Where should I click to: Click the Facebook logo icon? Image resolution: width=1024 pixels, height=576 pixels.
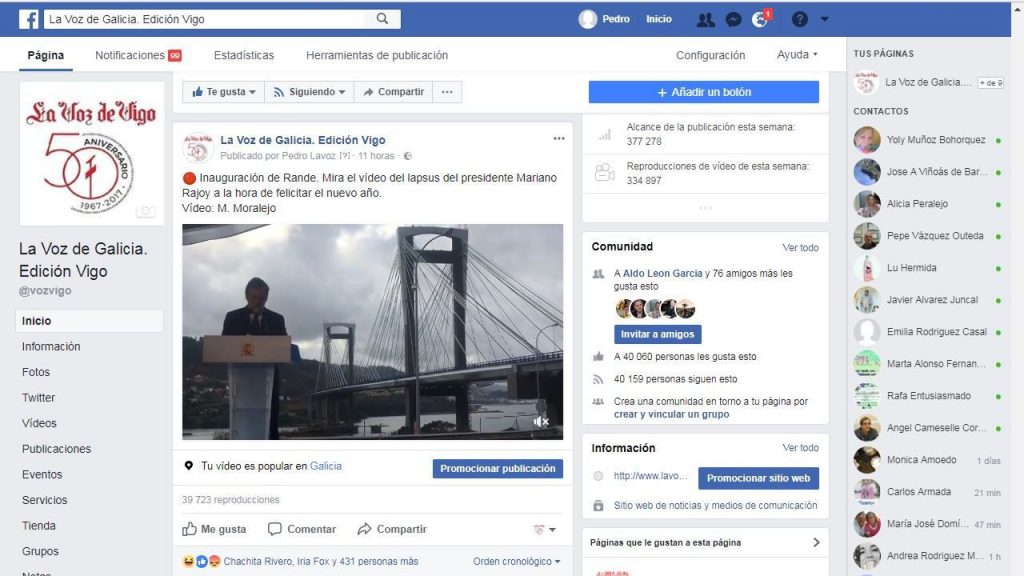click(28, 19)
